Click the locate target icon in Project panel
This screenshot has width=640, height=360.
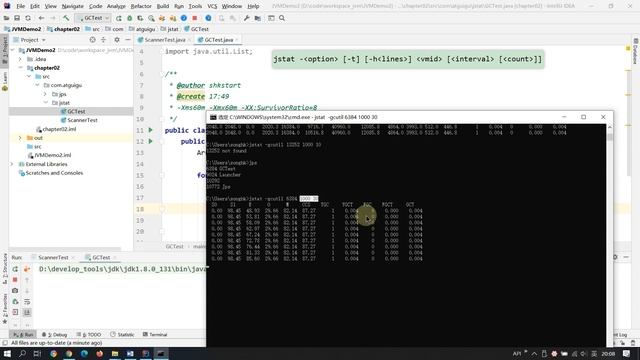(93, 40)
